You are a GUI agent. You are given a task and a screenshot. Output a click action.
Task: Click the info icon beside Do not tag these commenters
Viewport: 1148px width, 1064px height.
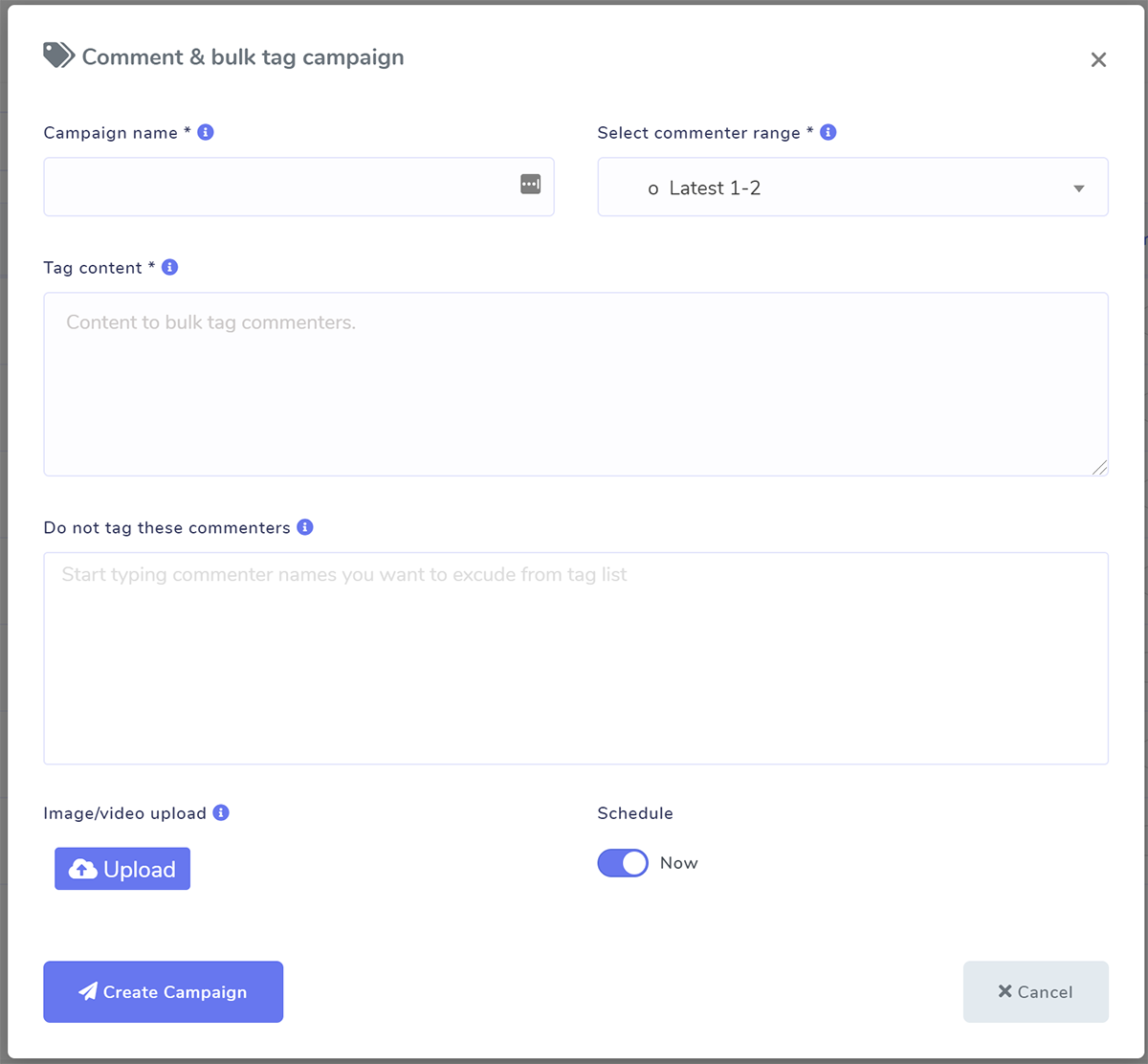[x=305, y=526]
